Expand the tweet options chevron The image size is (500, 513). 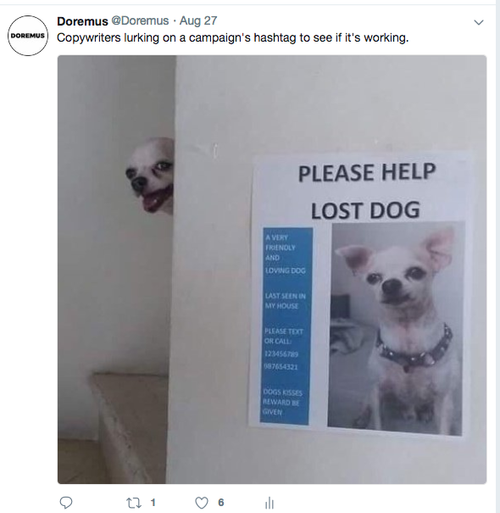[479, 22]
